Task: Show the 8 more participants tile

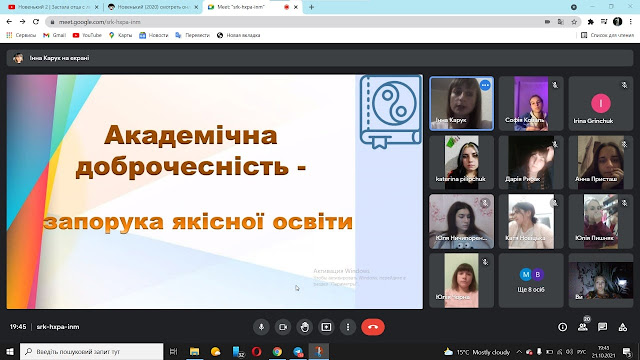Action: 531,280
